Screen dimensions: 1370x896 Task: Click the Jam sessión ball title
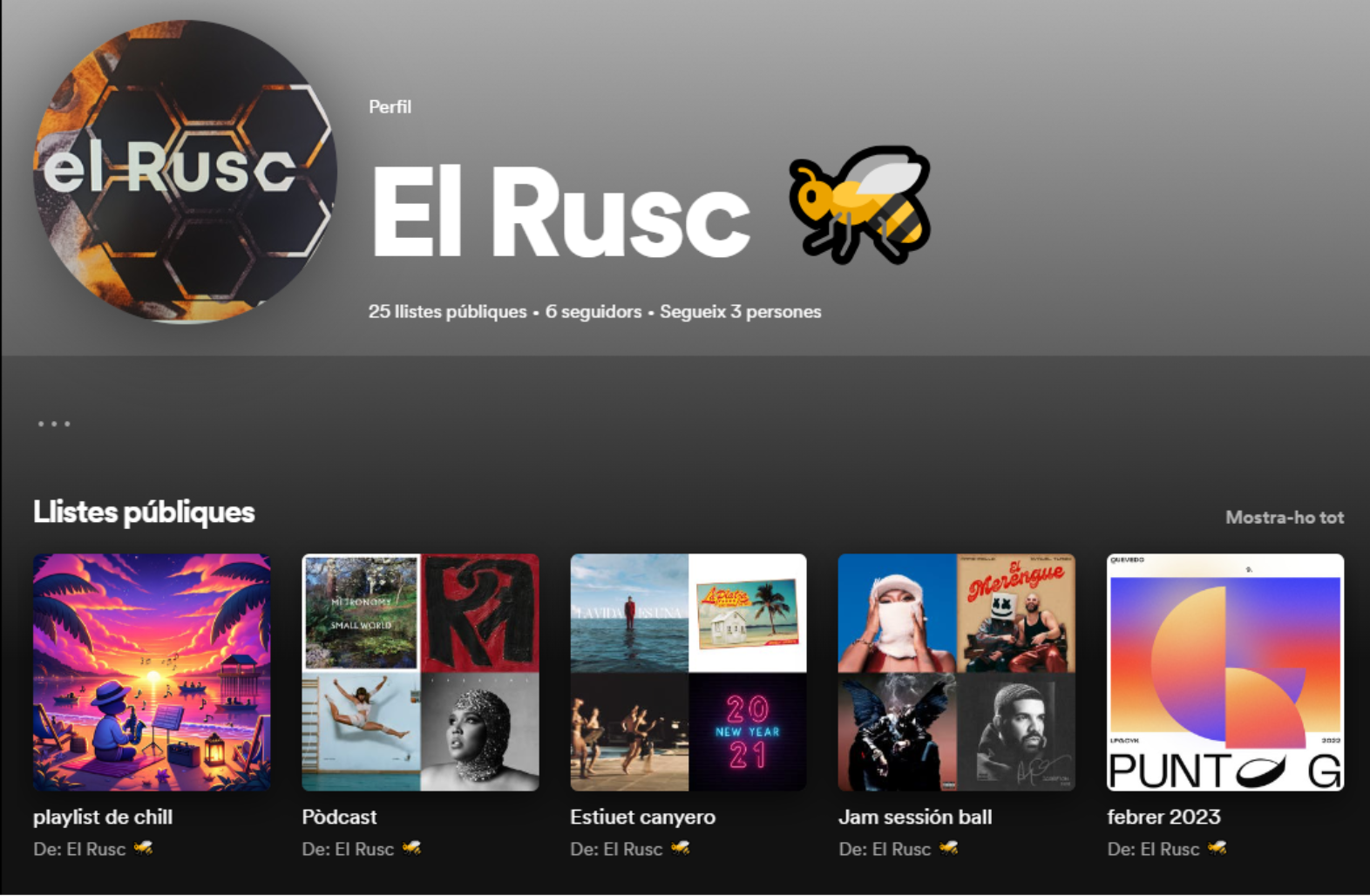(915, 817)
